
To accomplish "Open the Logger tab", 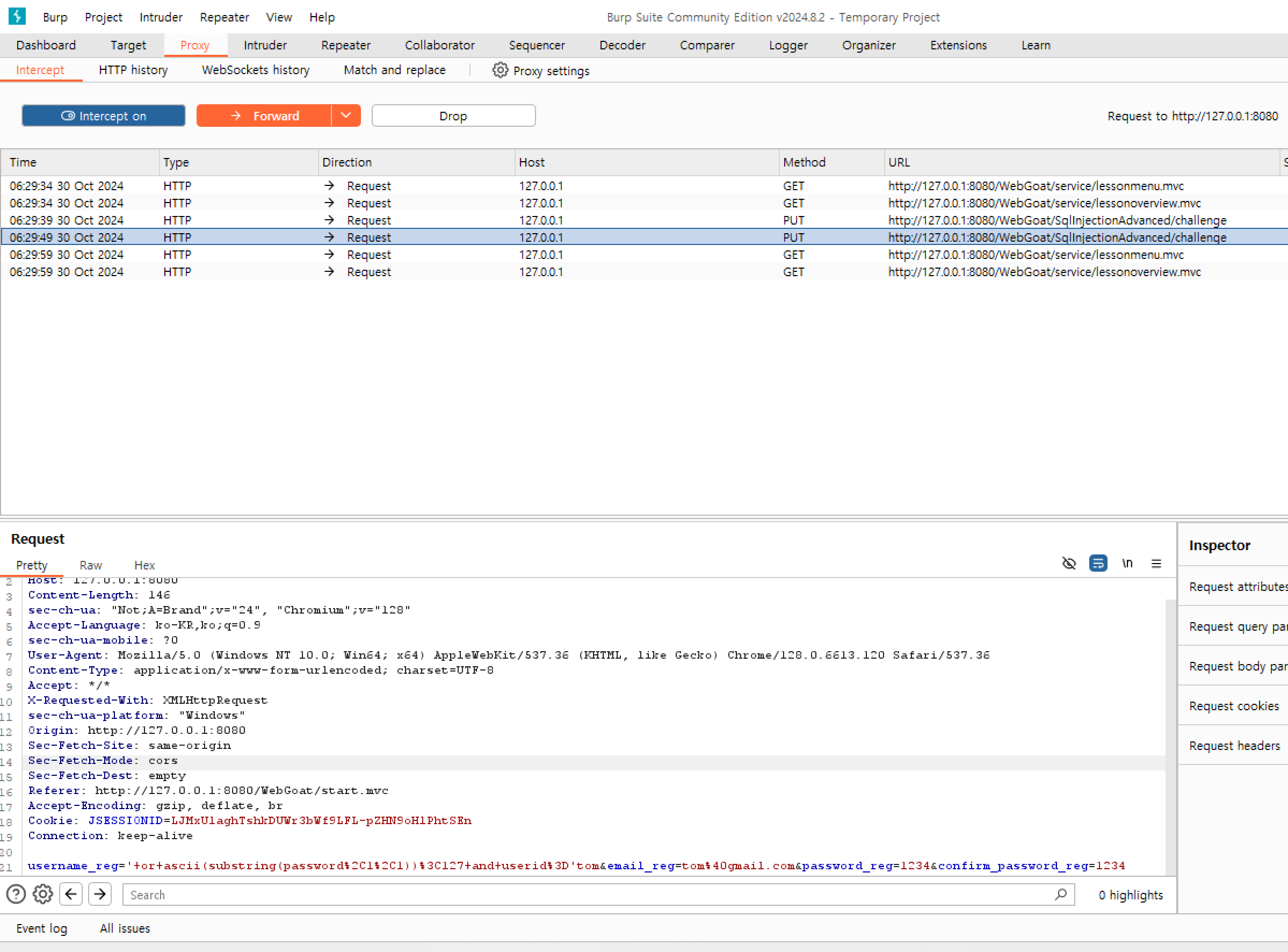I will point(788,45).
